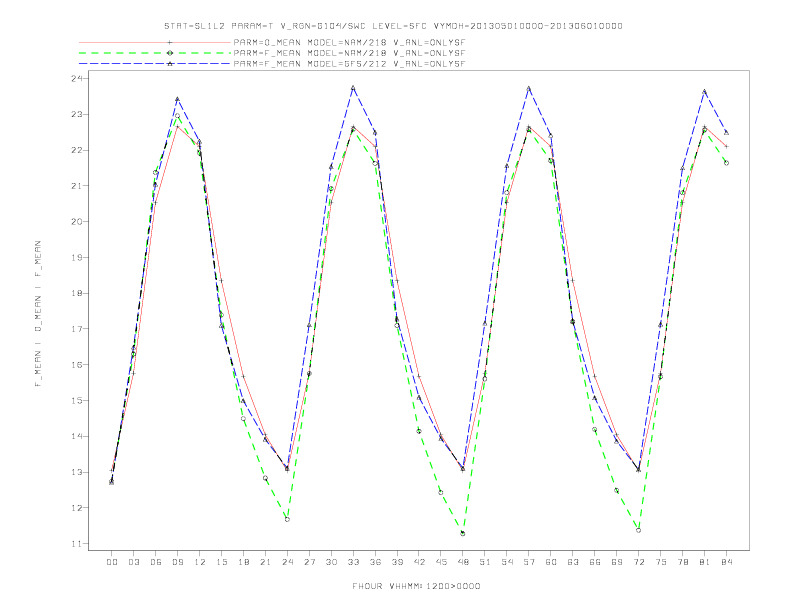Click y-axis tick label 23
Image resolution: width=792 pixels, height=612 pixels.
(x=76, y=114)
